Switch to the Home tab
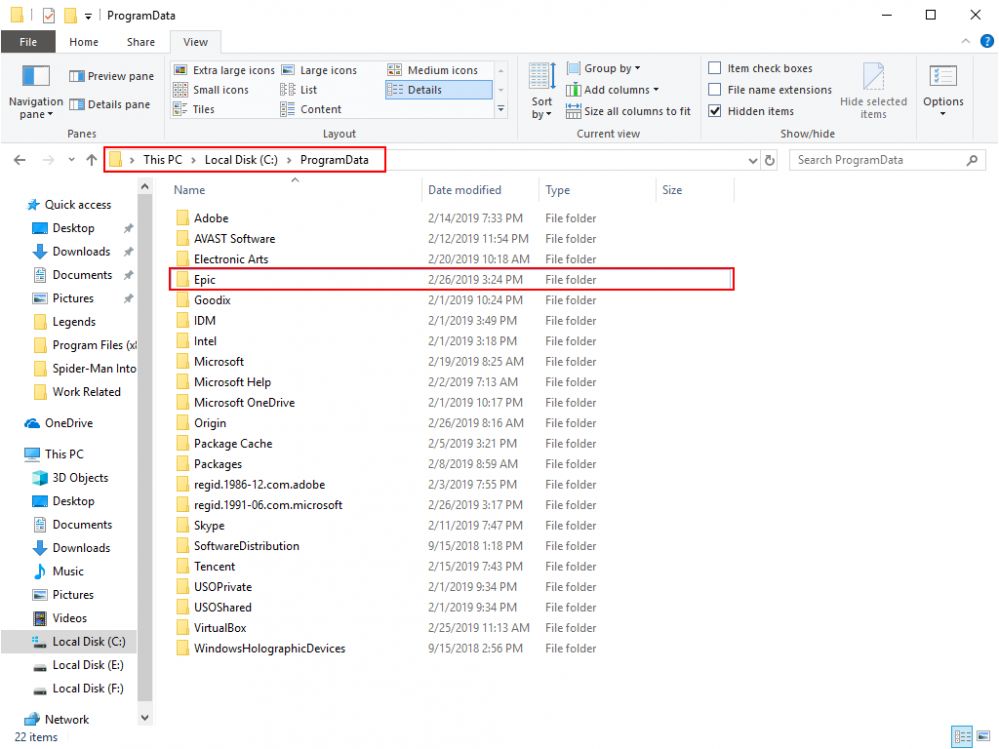 (x=83, y=42)
